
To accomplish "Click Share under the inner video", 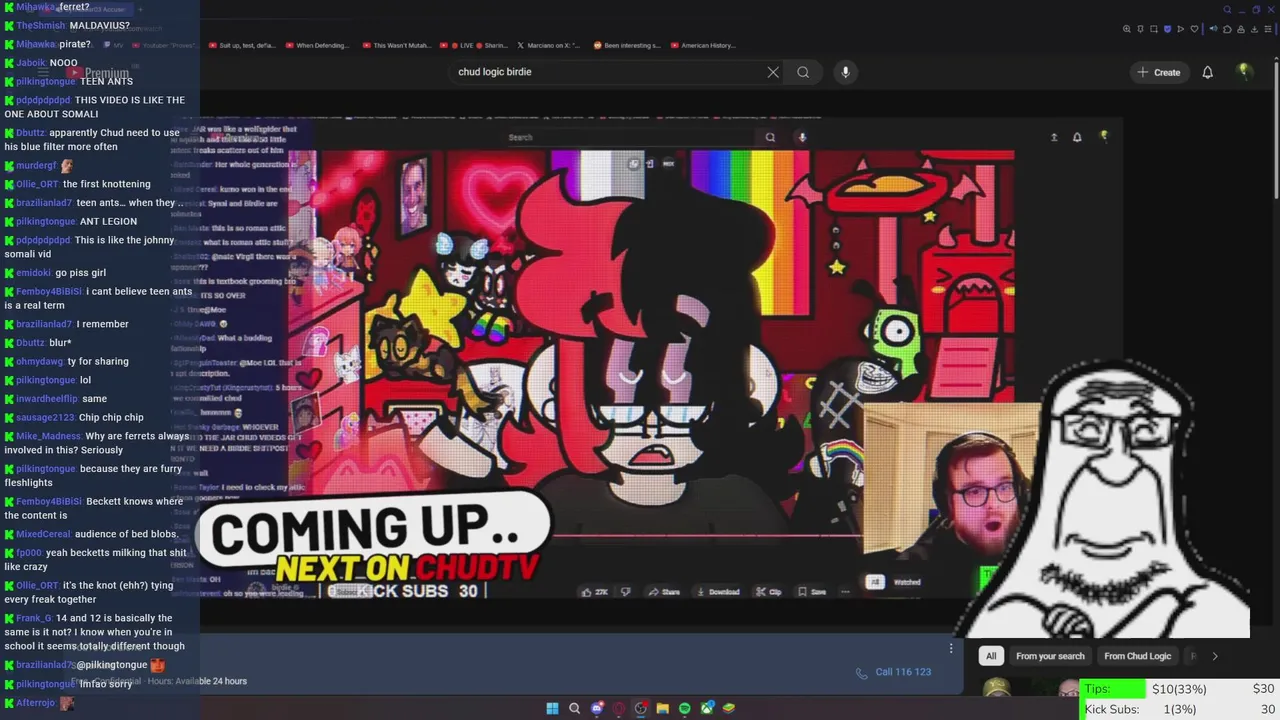I will tap(664, 592).
